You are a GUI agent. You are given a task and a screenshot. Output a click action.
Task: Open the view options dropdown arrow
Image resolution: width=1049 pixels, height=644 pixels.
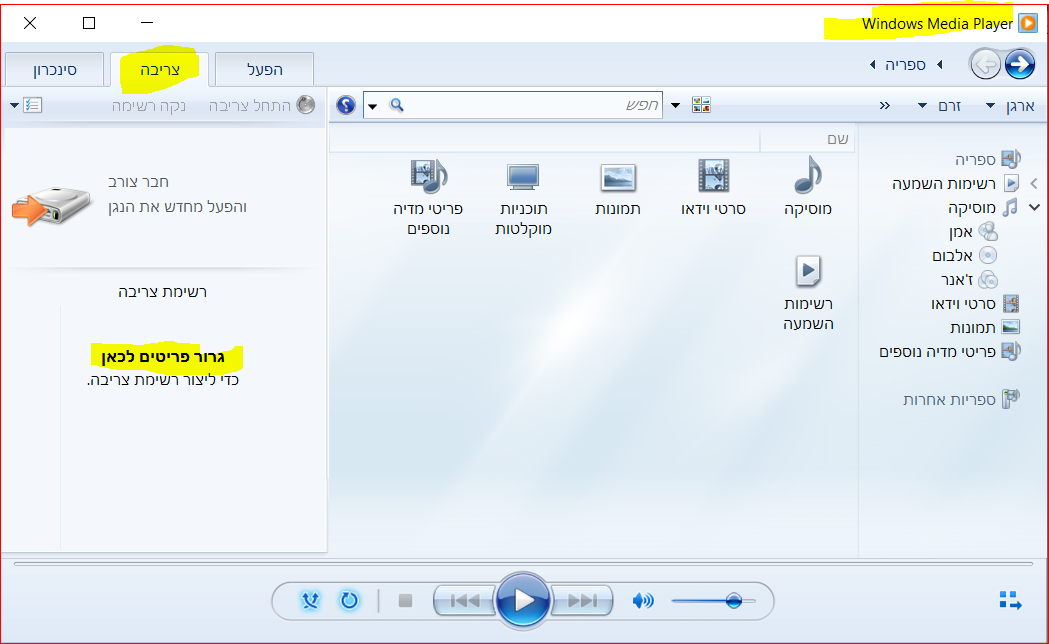[x=676, y=105]
